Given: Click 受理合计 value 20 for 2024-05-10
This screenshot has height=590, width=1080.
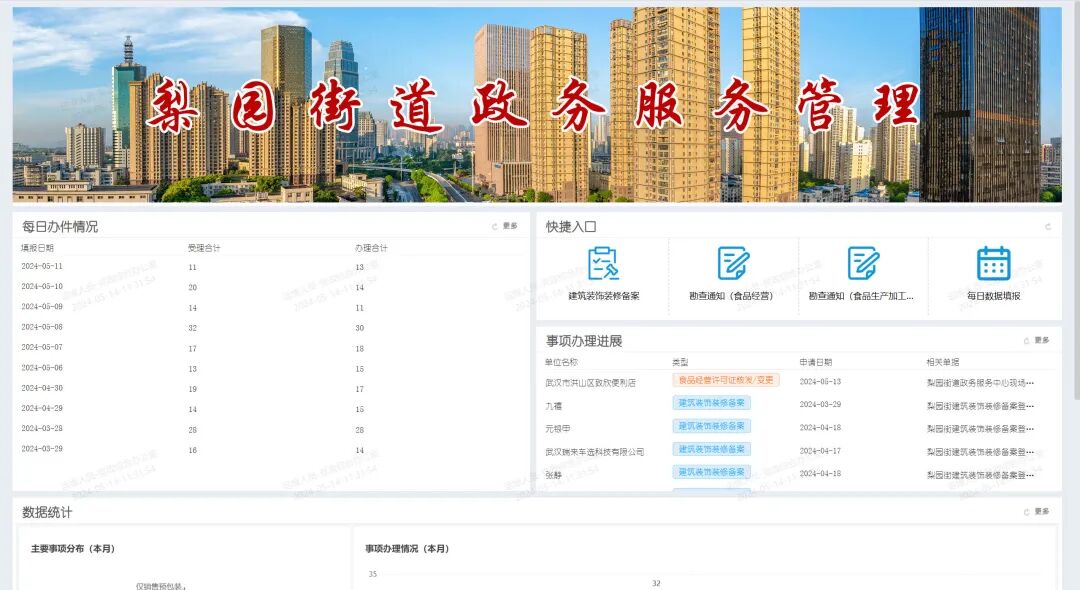Looking at the screenshot, I should [193, 288].
